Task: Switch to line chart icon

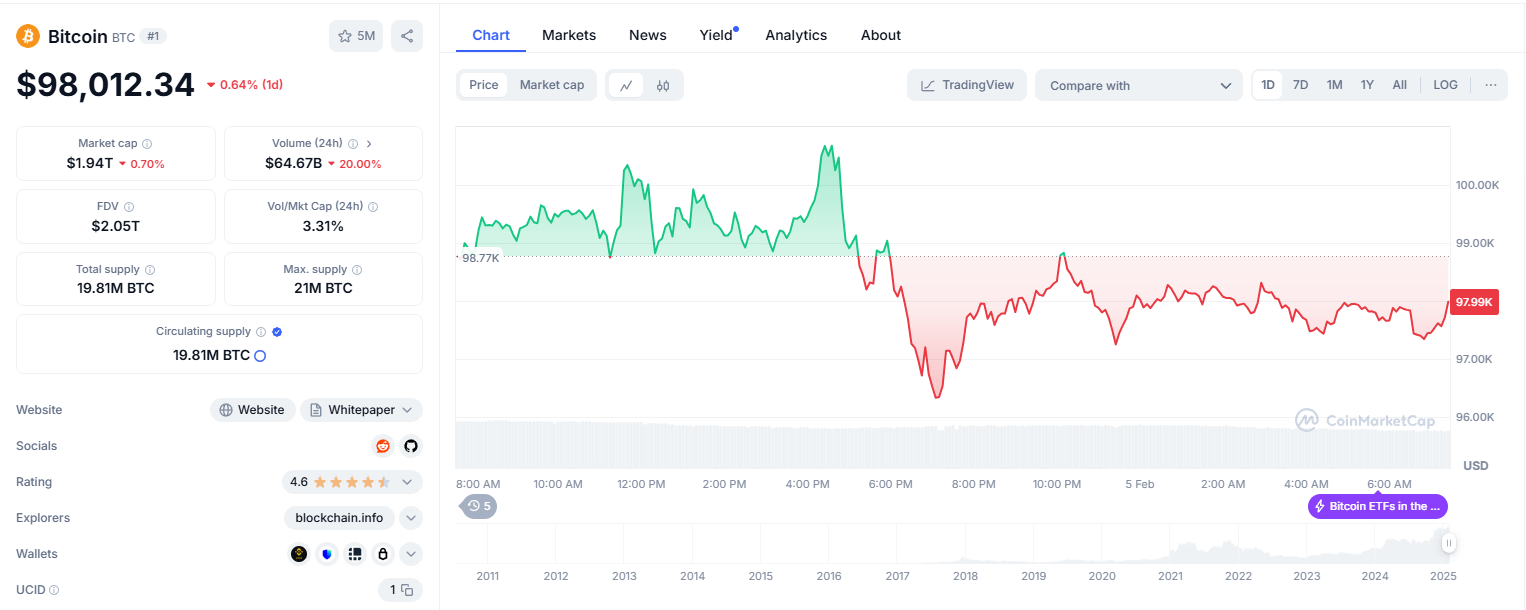Action: click(626, 85)
